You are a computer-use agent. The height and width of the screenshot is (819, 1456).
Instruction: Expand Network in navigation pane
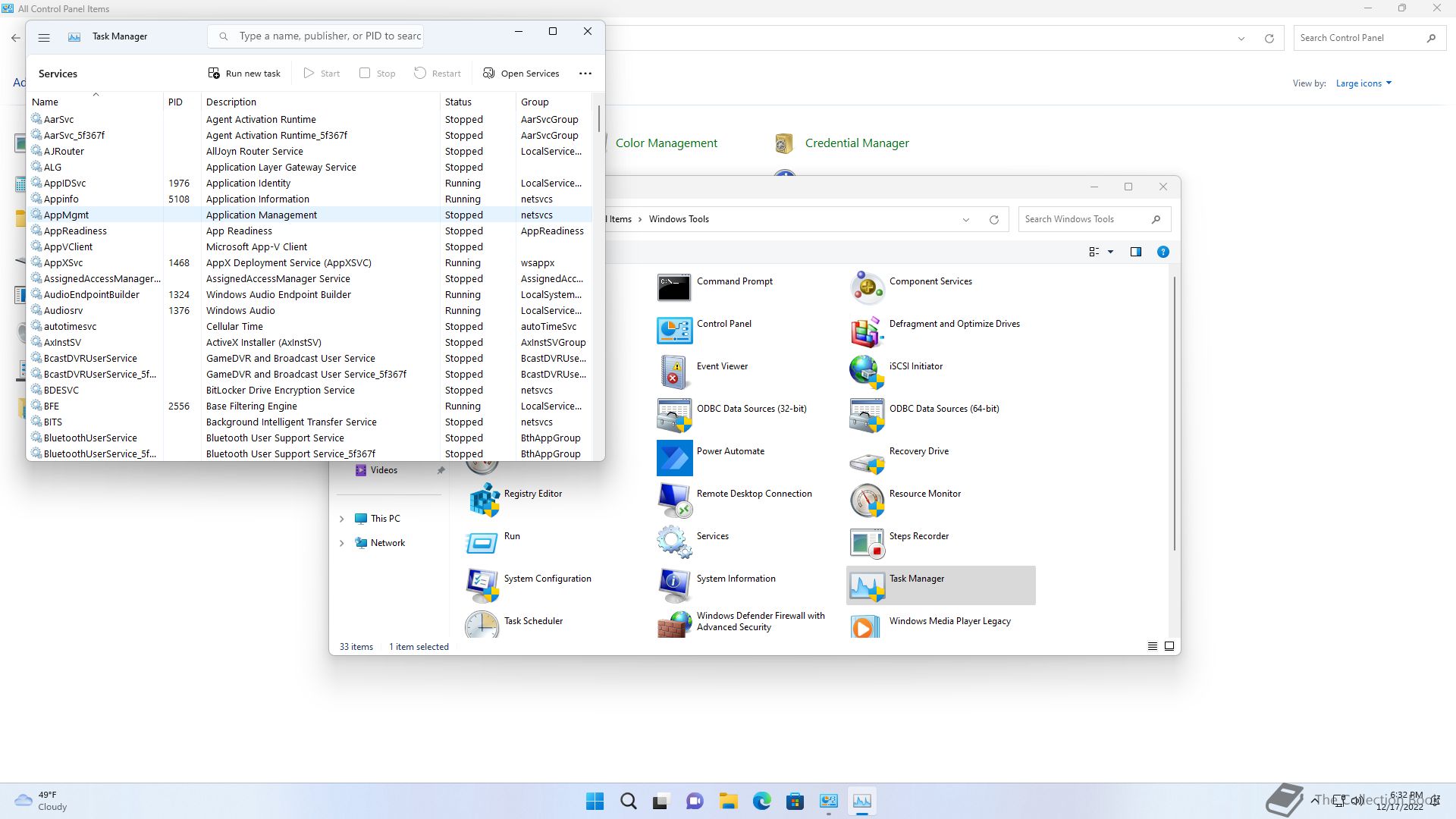tap(341, 543)
